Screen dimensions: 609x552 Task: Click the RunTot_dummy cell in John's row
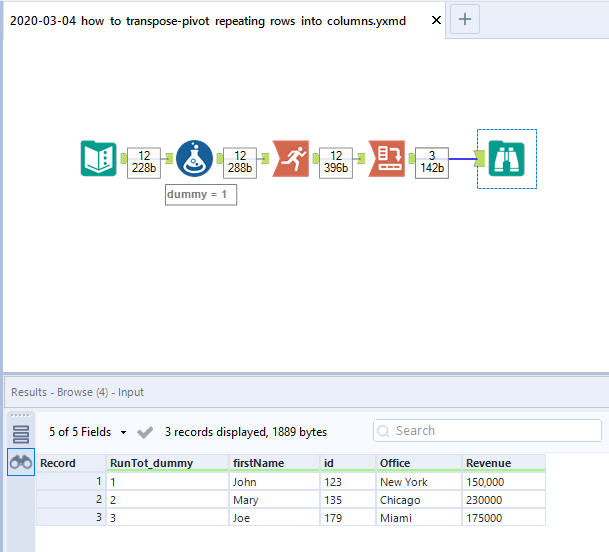[x=167, y=482]
